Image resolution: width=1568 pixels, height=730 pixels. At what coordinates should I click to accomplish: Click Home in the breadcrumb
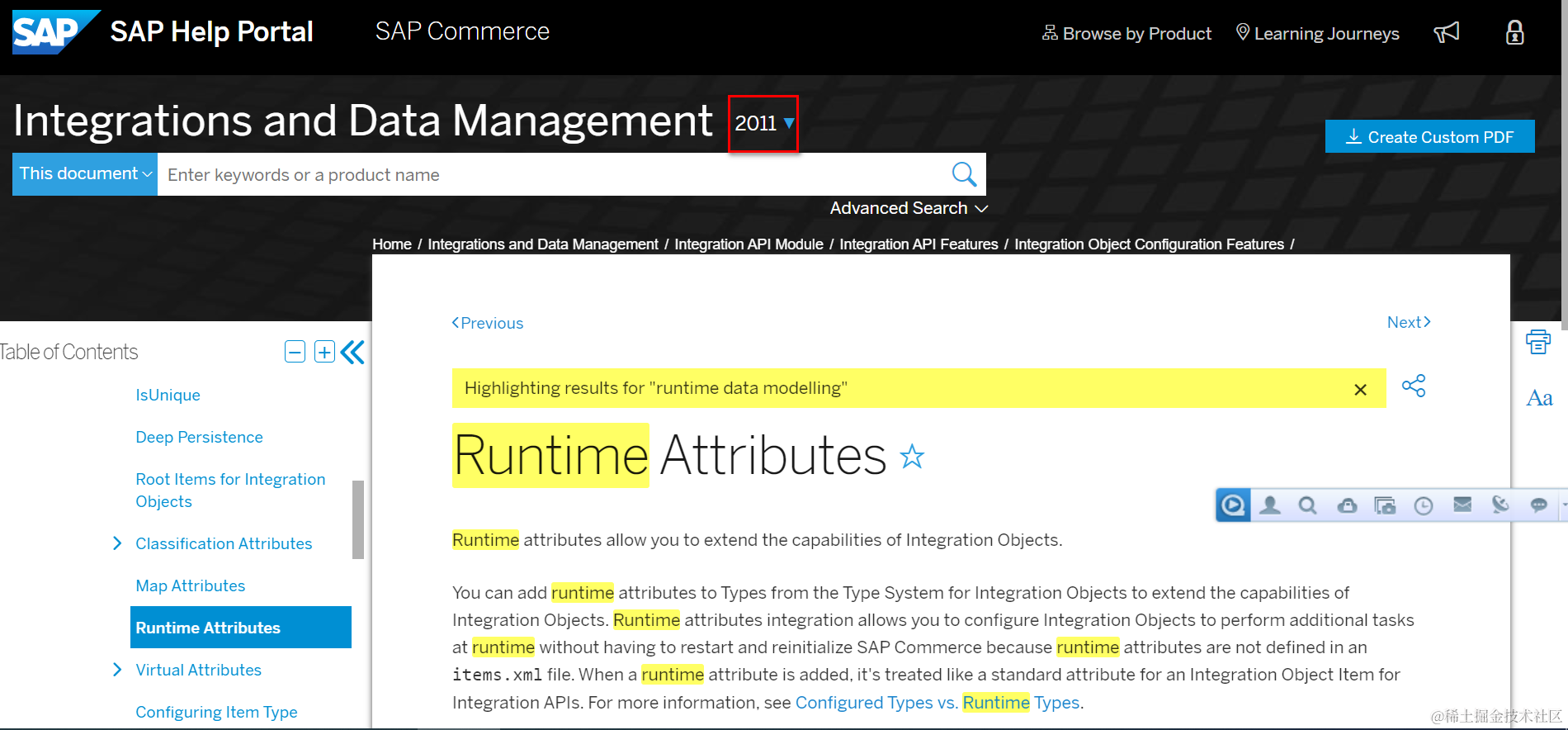392,244
